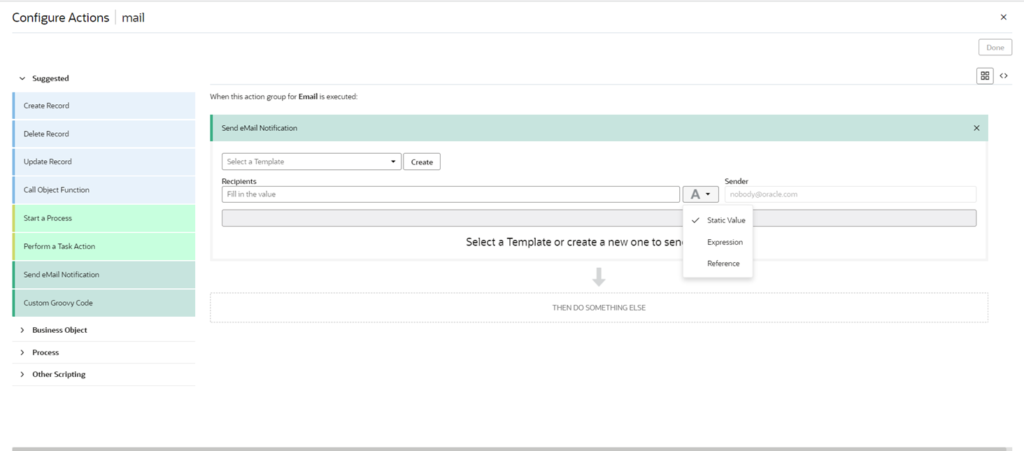Screen dimensions: 1024x451
Task: Click into the Recipients input field
Action: click(x=451, y=194)
